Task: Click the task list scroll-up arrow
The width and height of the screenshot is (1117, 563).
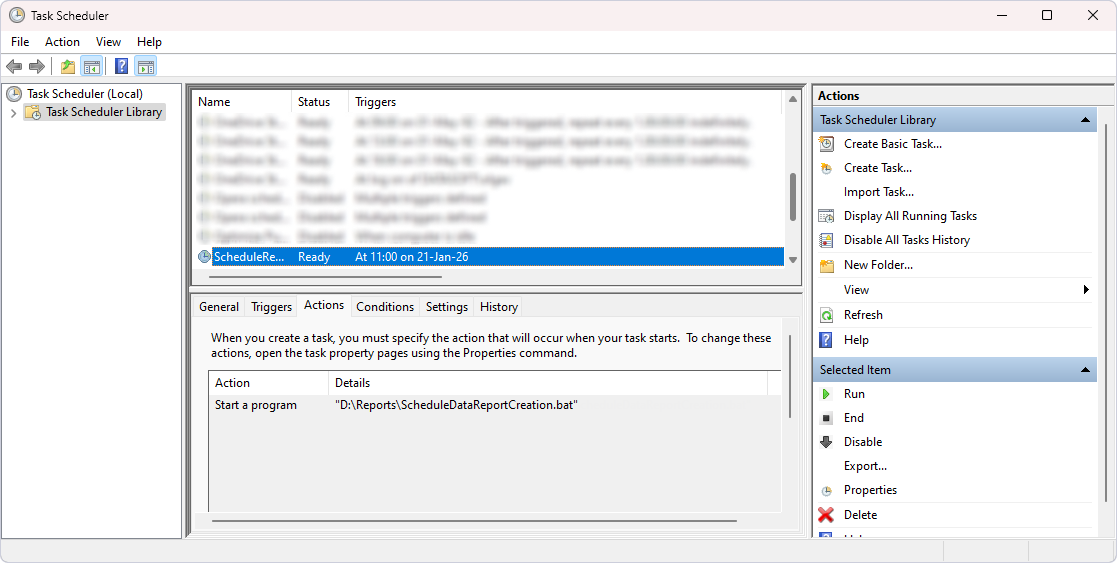Action: tap(793, 100)
